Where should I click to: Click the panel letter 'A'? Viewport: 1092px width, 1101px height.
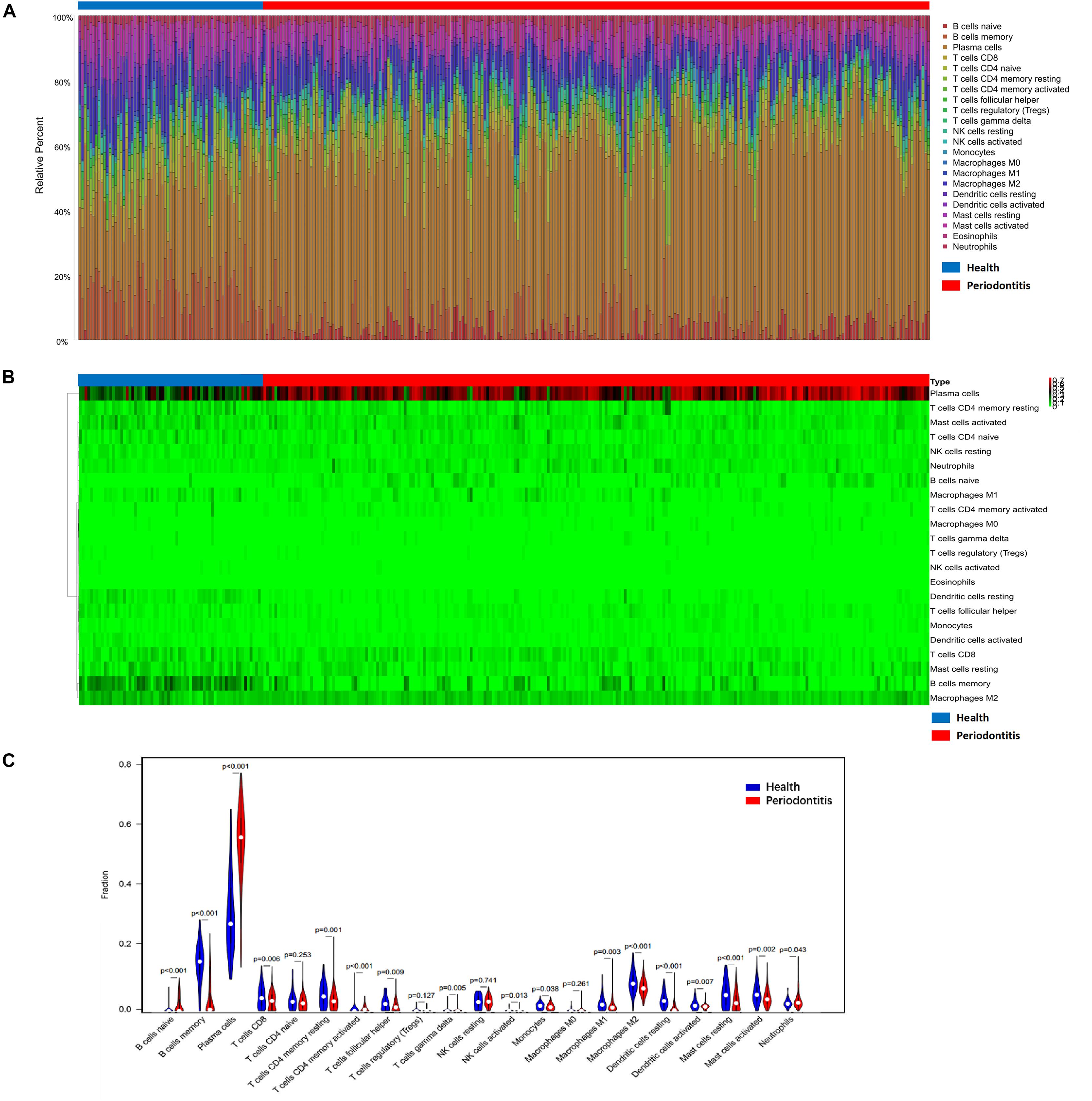[x=9, y=11]
